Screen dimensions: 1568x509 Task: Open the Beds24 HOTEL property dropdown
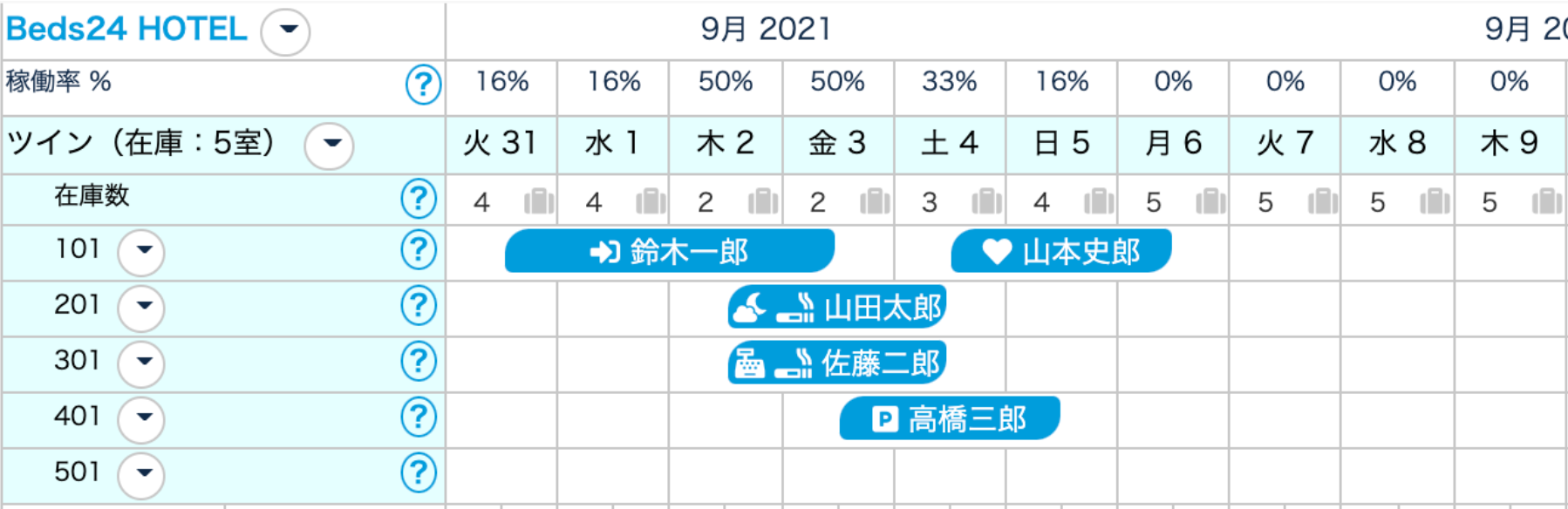[x=286, y=31]
